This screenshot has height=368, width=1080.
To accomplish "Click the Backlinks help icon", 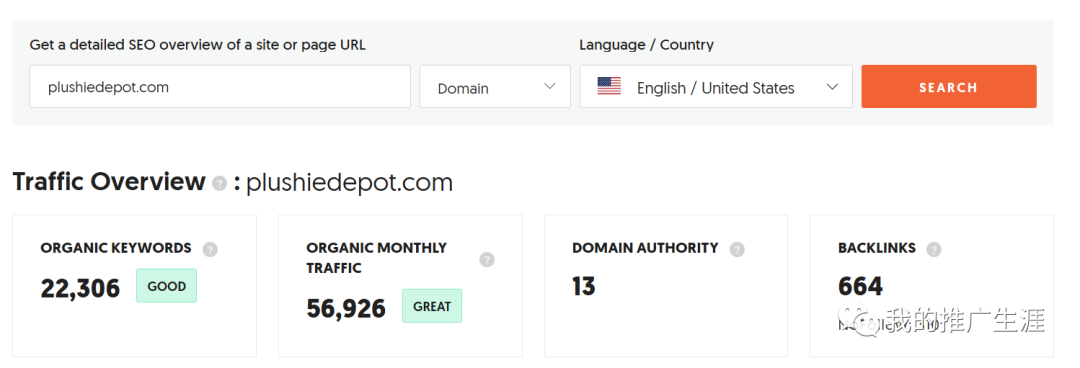I will [x=933, y=249].
